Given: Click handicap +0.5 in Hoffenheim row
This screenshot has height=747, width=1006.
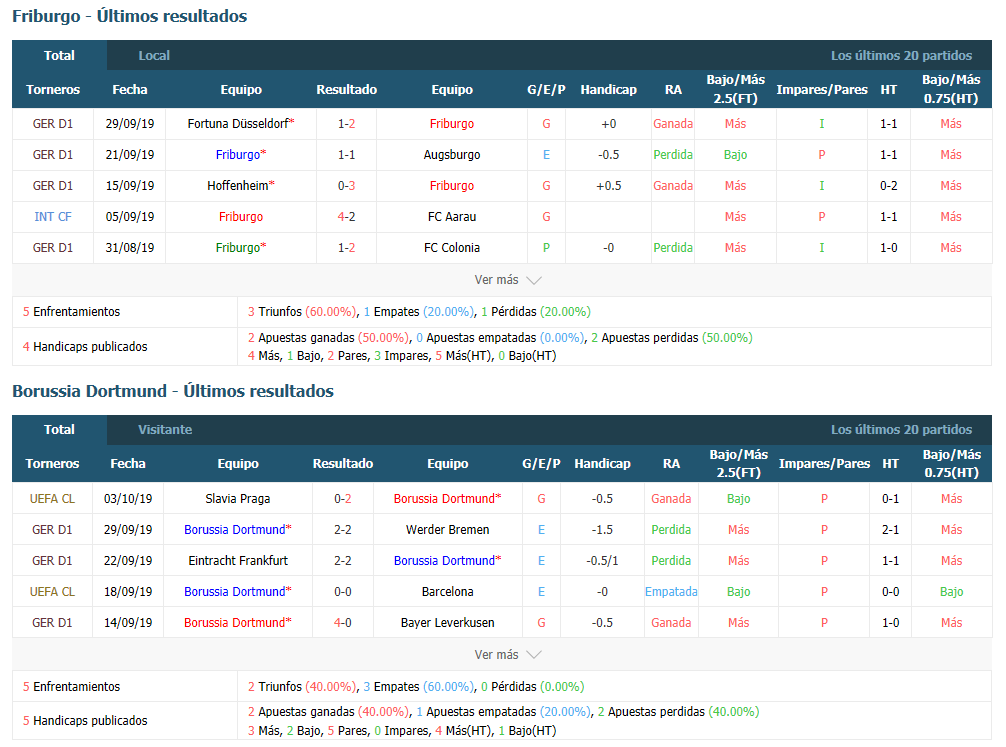Looking at the screenshot, I should [608, 185].
